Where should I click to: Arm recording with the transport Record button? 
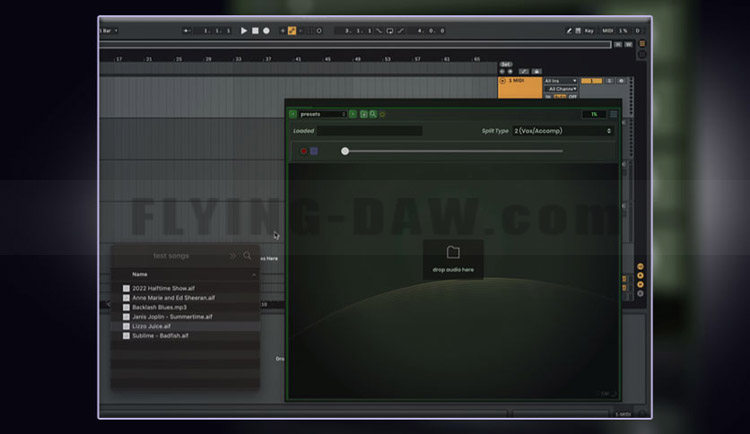pyautogui.click(x=266, y=31)
